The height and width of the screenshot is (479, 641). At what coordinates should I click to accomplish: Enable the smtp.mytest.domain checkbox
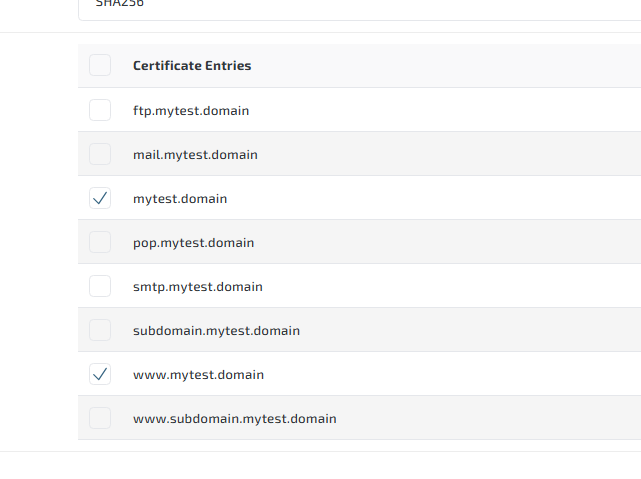(x=100, y=286)
